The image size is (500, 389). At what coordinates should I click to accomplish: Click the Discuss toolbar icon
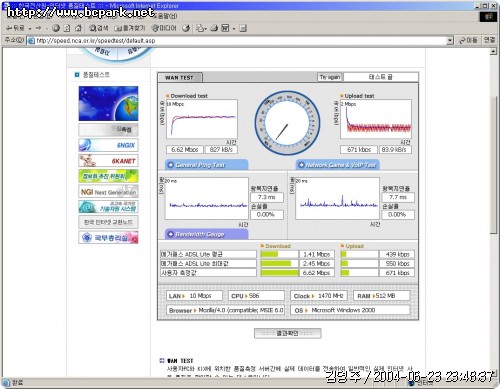(x=243, y=28)
